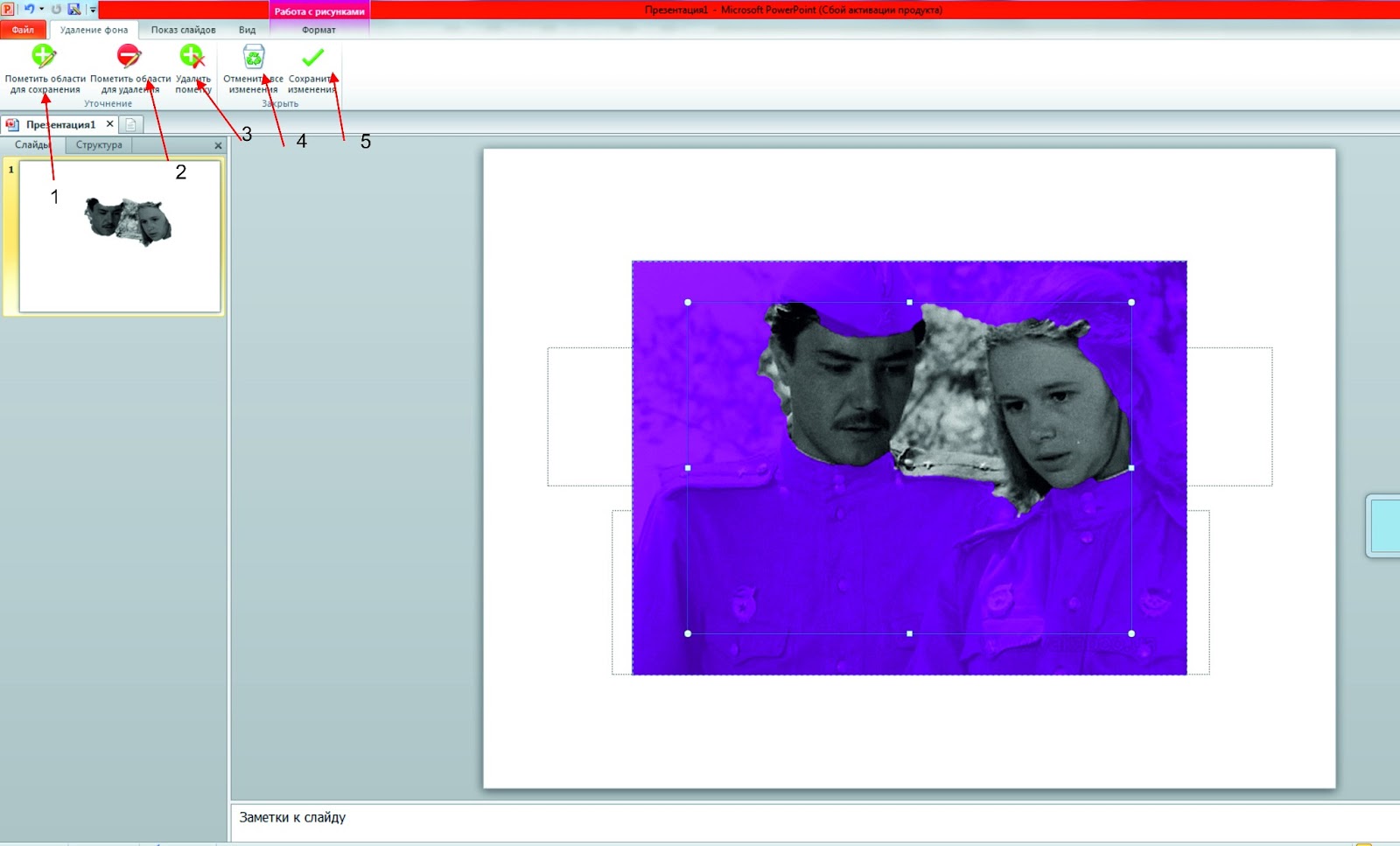Image resolution: width=1400 pixels, height=846 pixels.
Task: Undo the last action
Action: [x=29, y=9]
